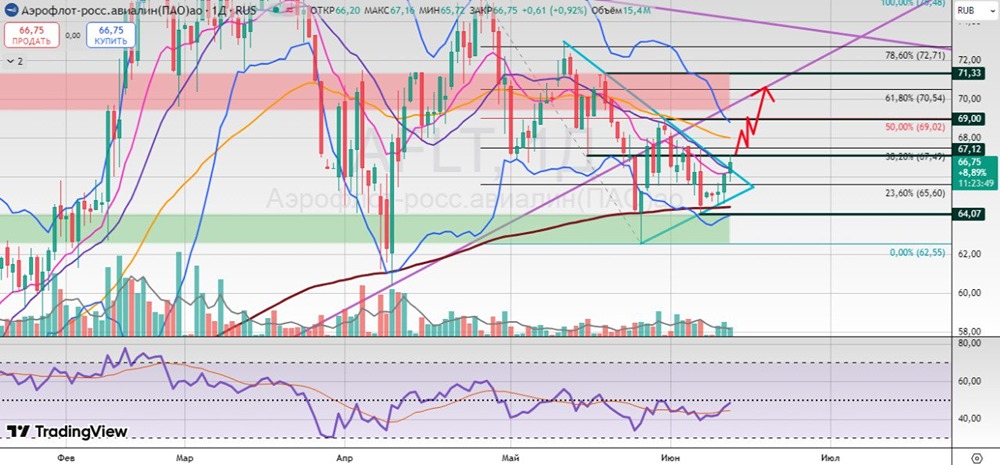Expand the collapsed indicator legend showing 2
The width and height of the screenshot is (1000, 465).
15,62
